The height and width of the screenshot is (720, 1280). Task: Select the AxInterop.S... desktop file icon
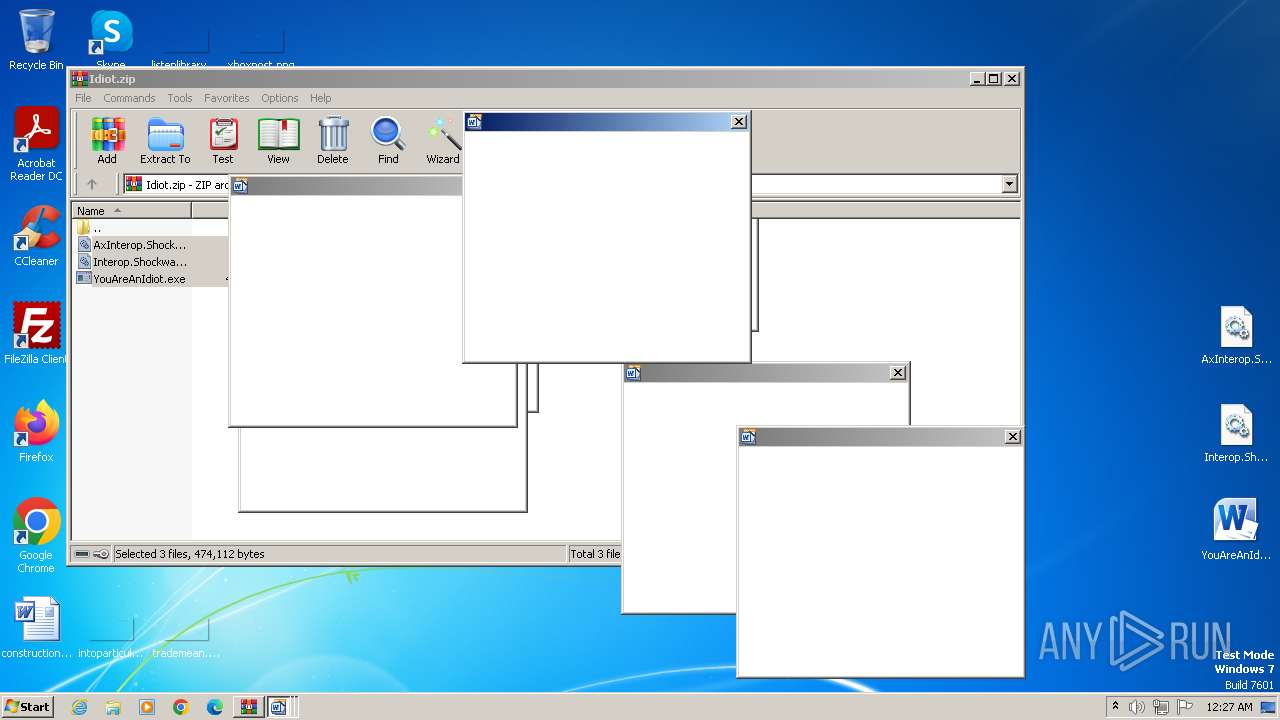click(1236, 336)
